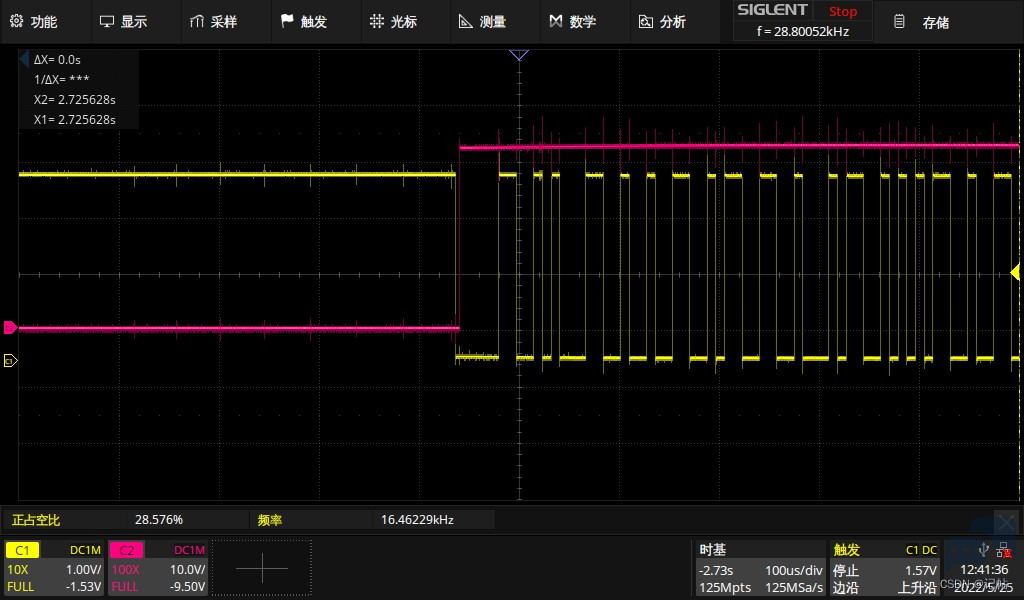
Task: Open the 时基 timebase settings box
Action: (x=760, y=568)
